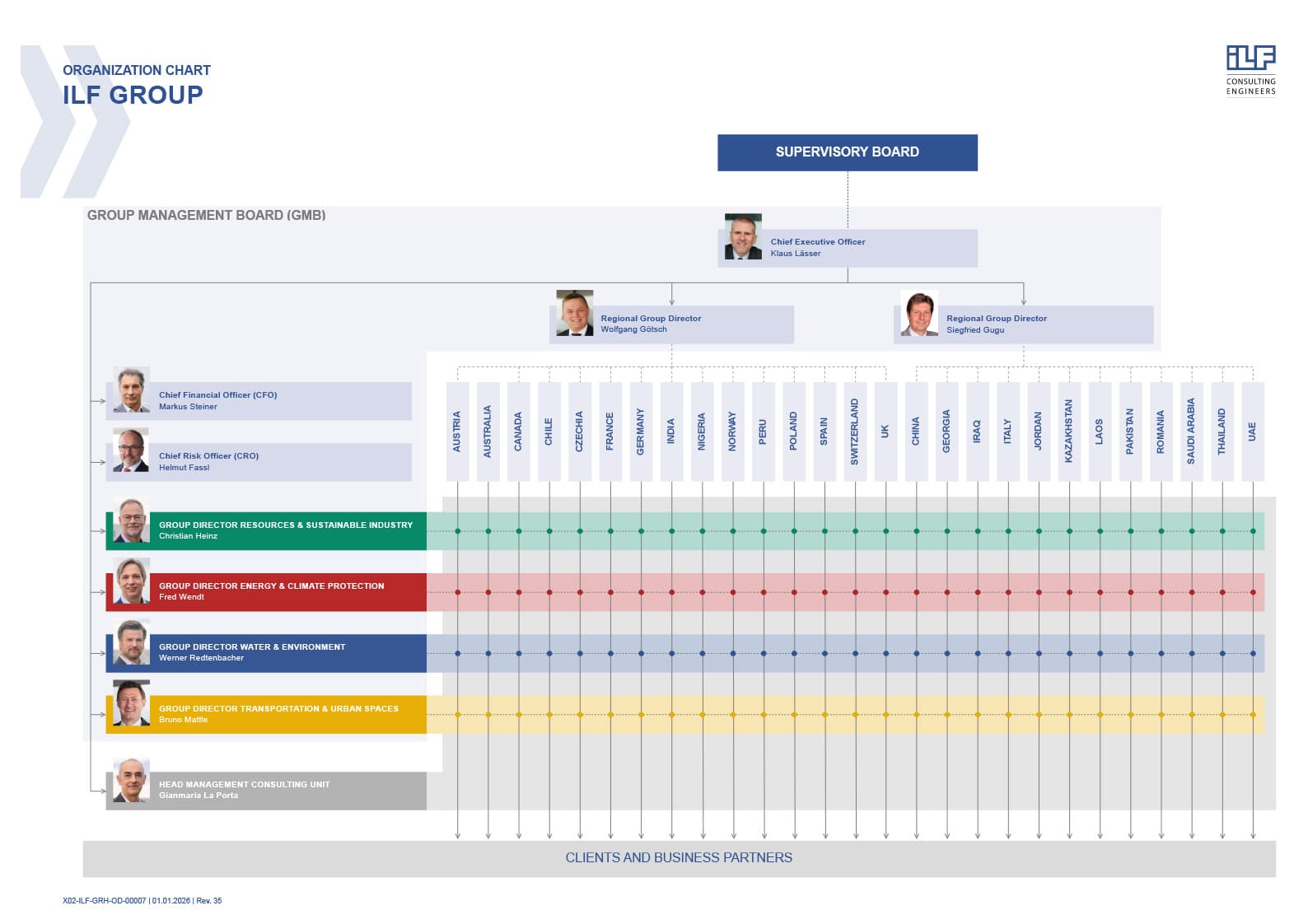Select the AUSTRALIA country column
Viewport: 1308px width, 924px height.
pos(488,432)
